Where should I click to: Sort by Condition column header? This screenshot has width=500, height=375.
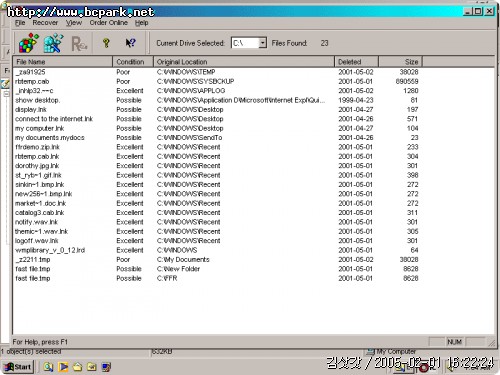(x=133, y=62)
